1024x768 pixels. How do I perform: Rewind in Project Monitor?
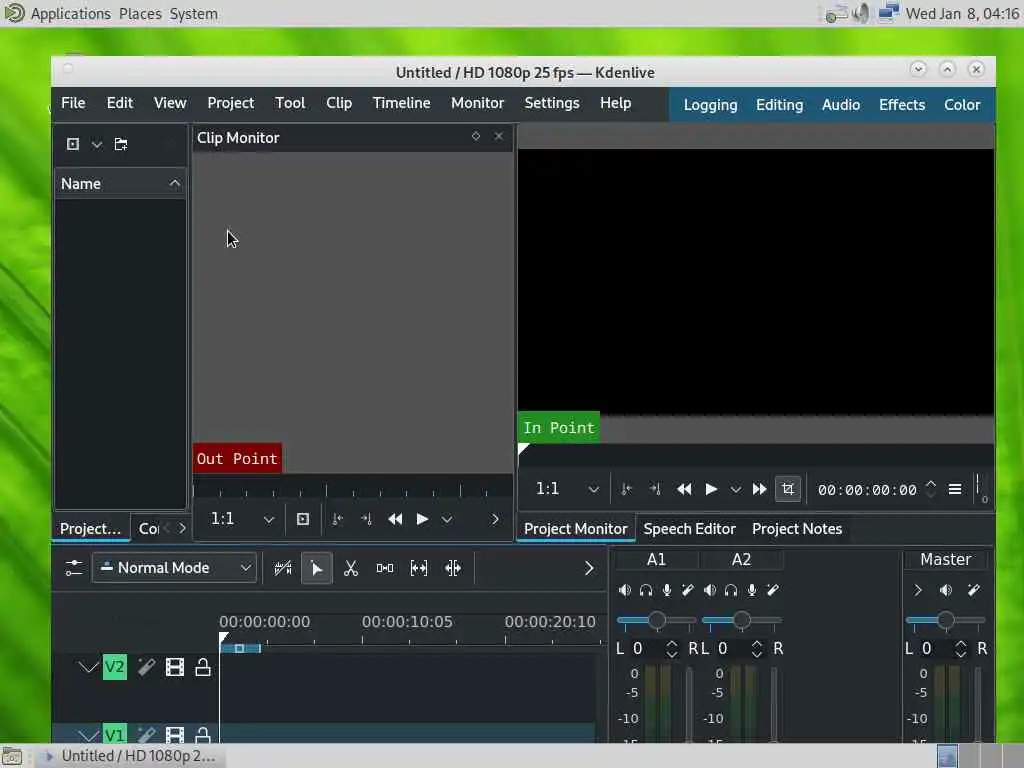click(684, 489)
